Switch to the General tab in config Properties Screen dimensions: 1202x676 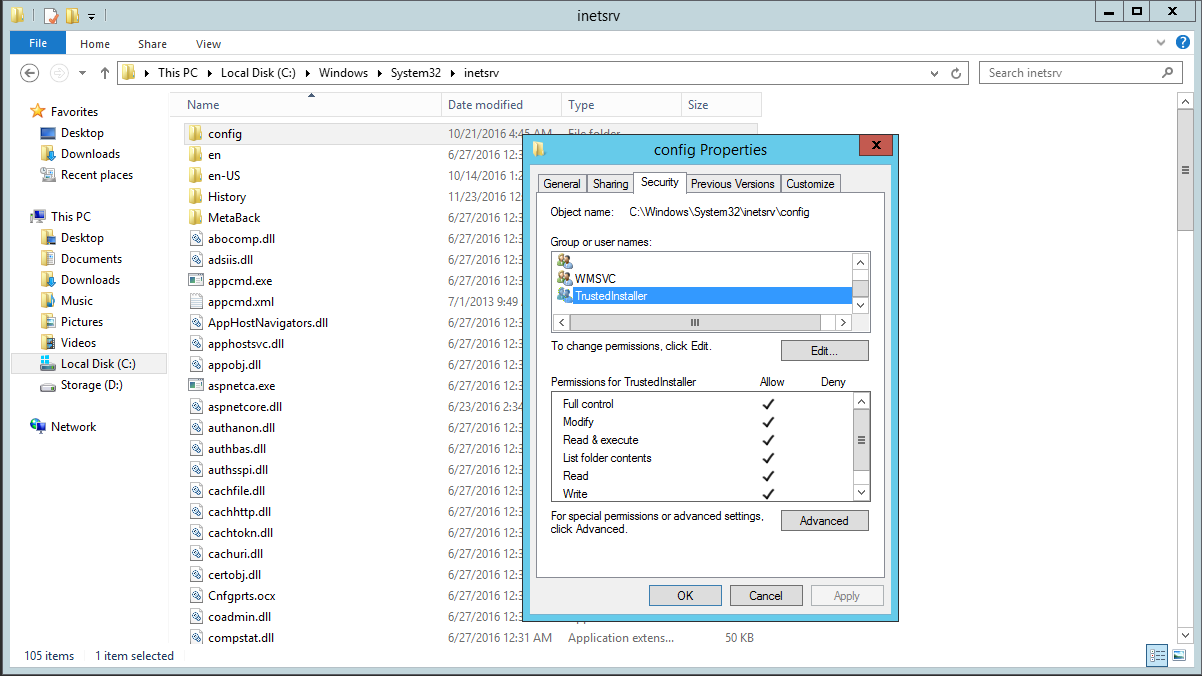pos(562,184)
